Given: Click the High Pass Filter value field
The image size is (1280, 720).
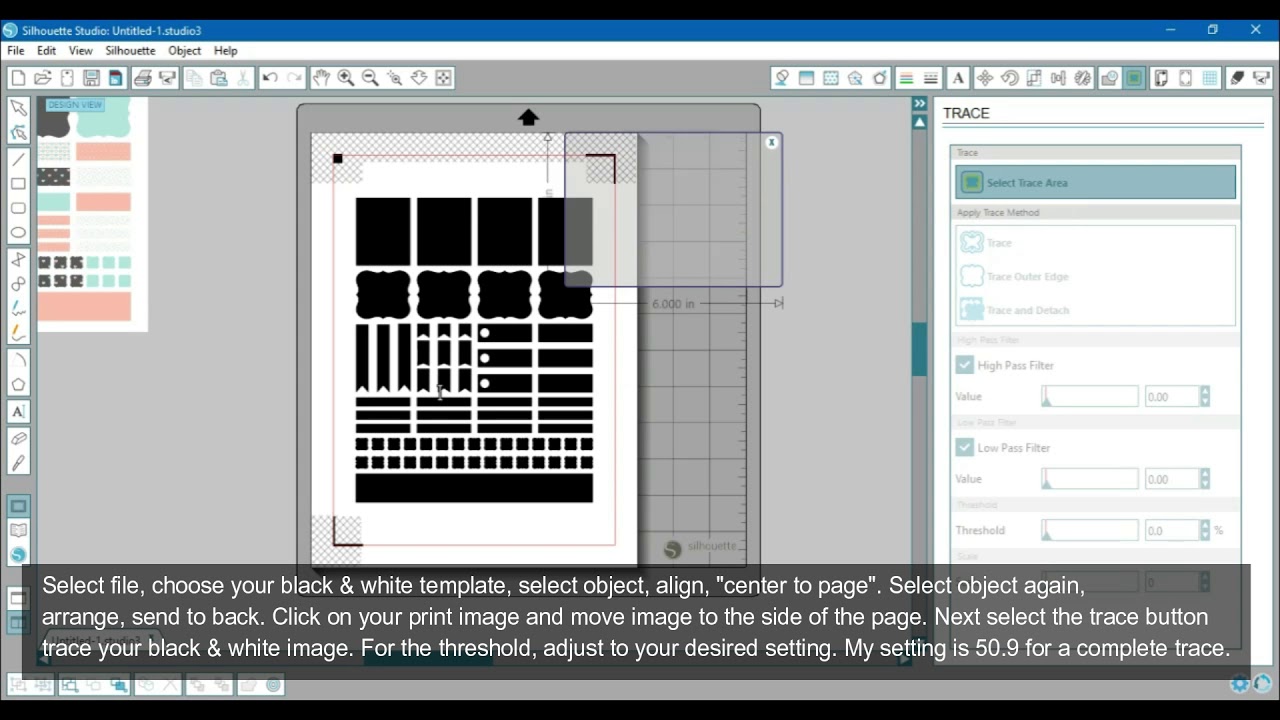Looking at the screenshot, I should click(x=1171, y=397).
